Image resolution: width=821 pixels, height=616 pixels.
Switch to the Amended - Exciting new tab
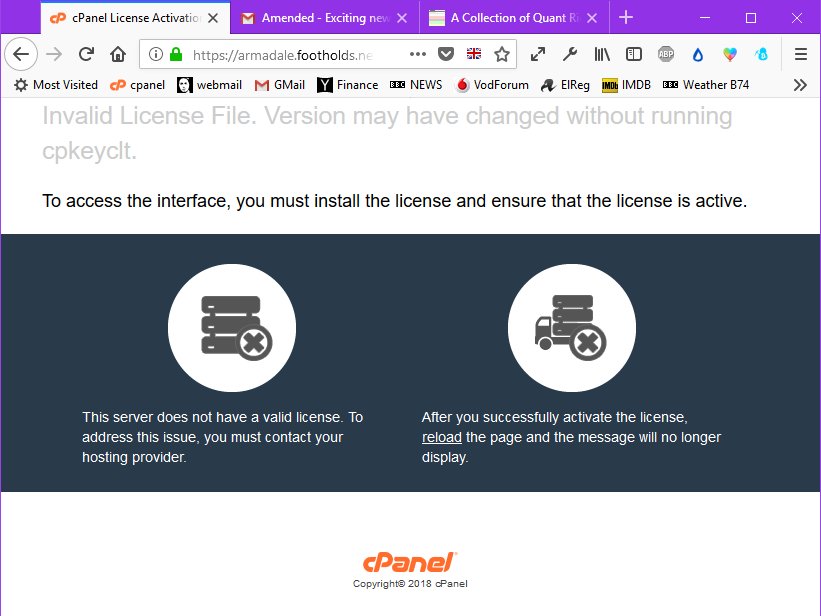[325, 18]
